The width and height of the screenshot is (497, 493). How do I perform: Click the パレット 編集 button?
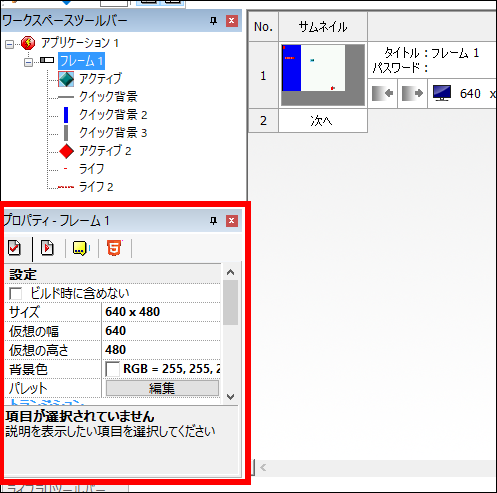pos(162,388)
